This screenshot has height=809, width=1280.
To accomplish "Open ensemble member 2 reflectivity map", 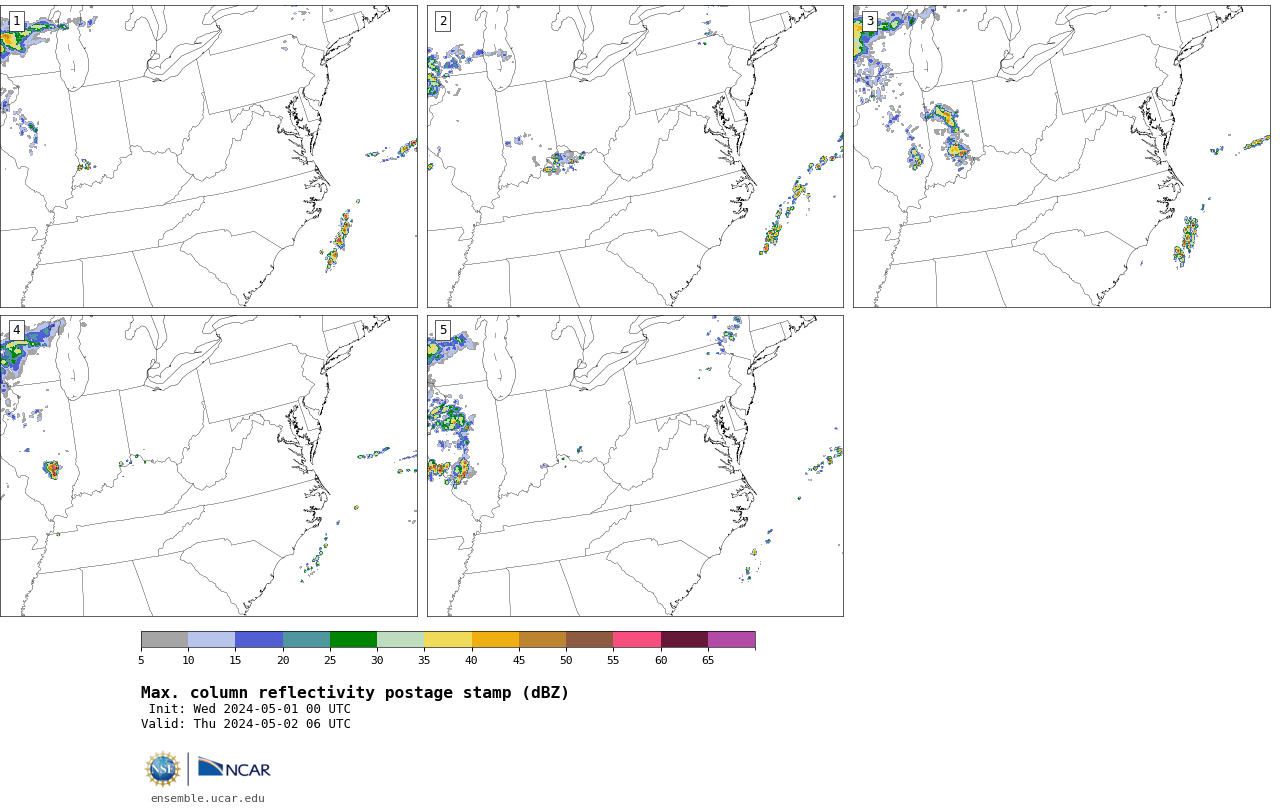I will (635, 156).
